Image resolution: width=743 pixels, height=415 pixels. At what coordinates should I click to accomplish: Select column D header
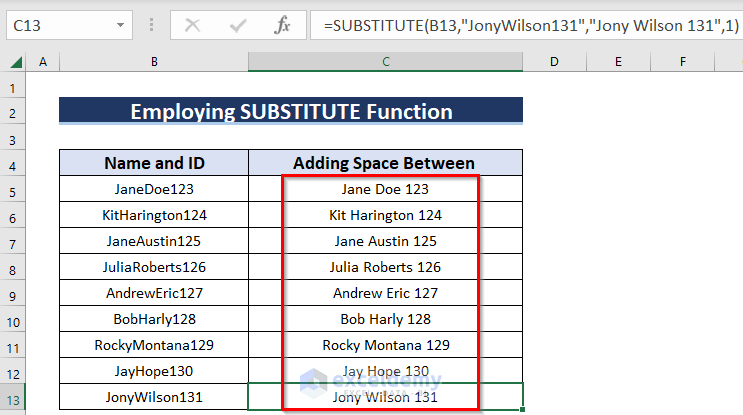[x=554, y=62]
